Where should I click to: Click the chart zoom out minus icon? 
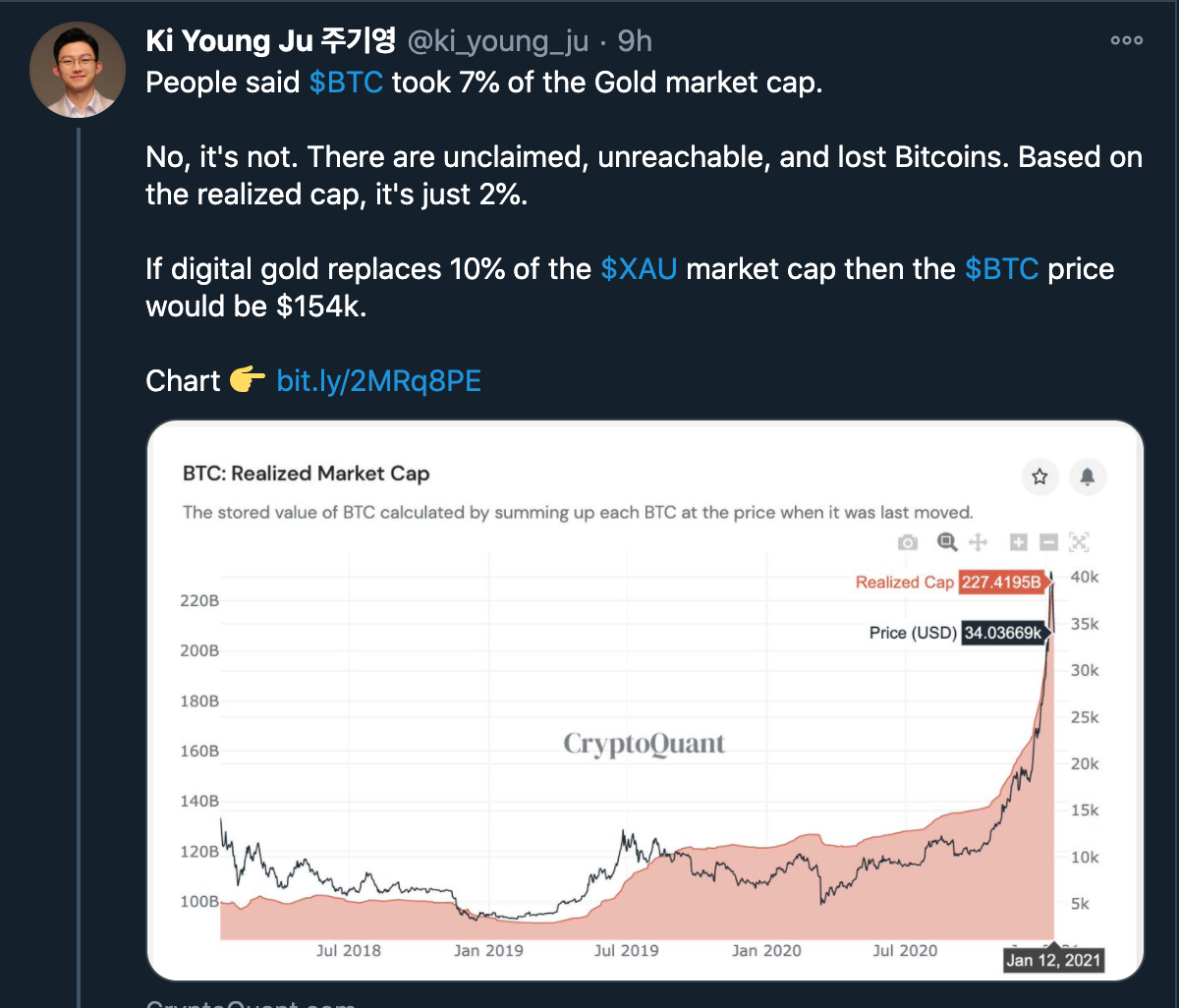[x=1048, y=542]
